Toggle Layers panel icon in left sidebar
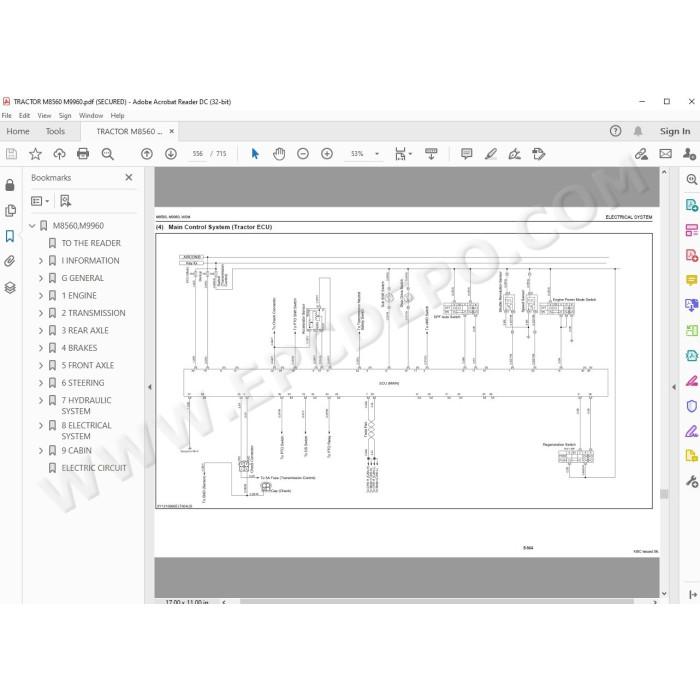The image size is (700, 700). [x=10, y=288]
